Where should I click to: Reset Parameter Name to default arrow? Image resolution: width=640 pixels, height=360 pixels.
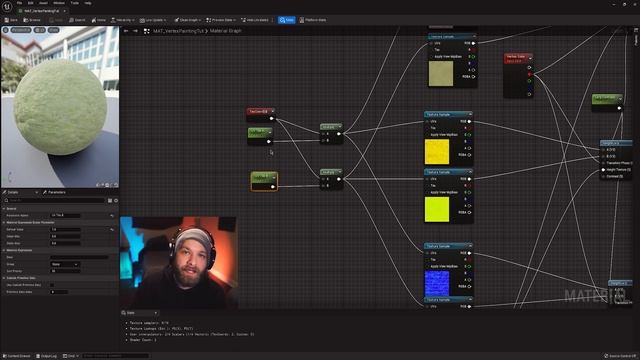[x=112, y=215]
